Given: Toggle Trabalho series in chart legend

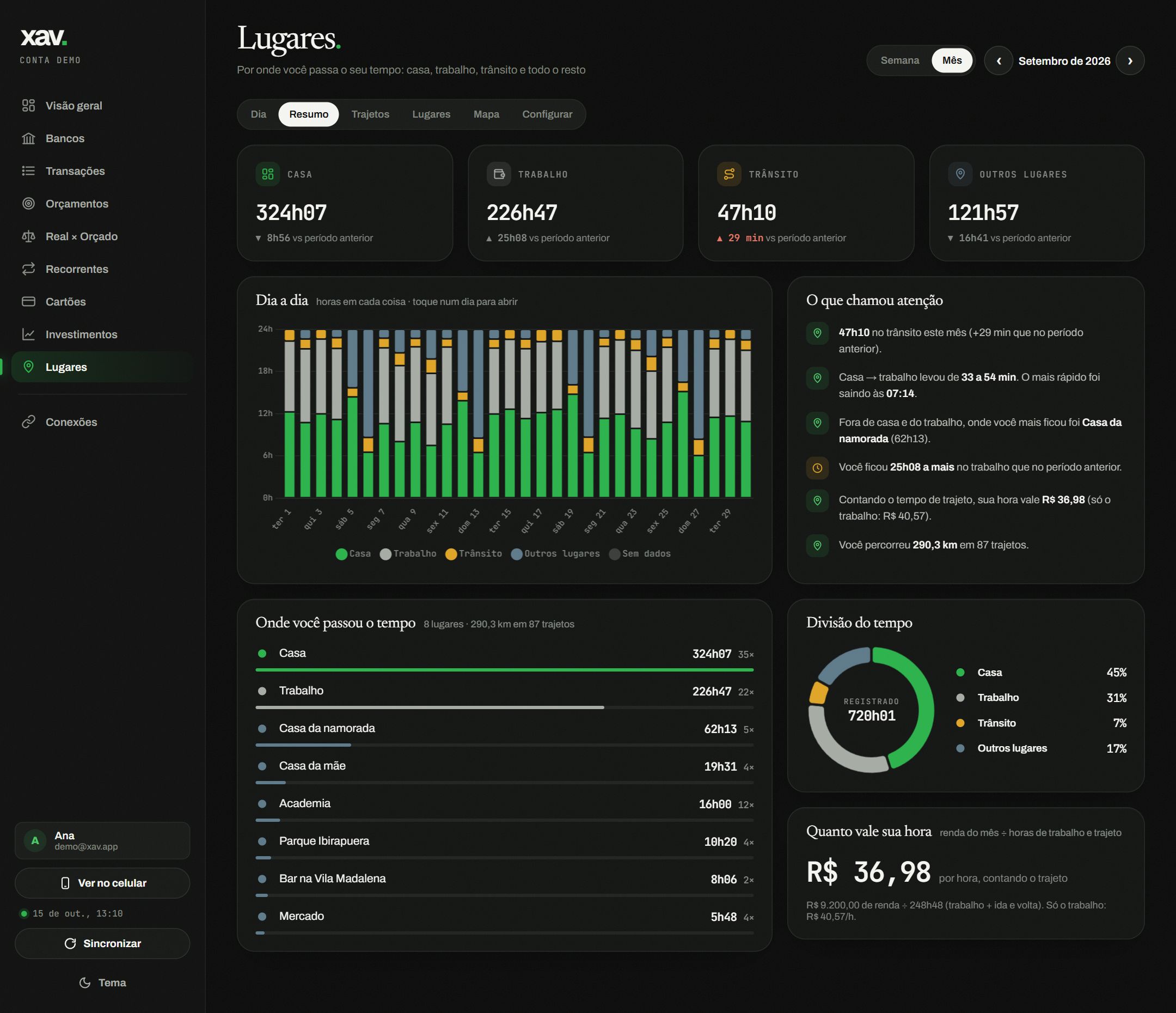Looking at the screenshot, I should (408, 554).
